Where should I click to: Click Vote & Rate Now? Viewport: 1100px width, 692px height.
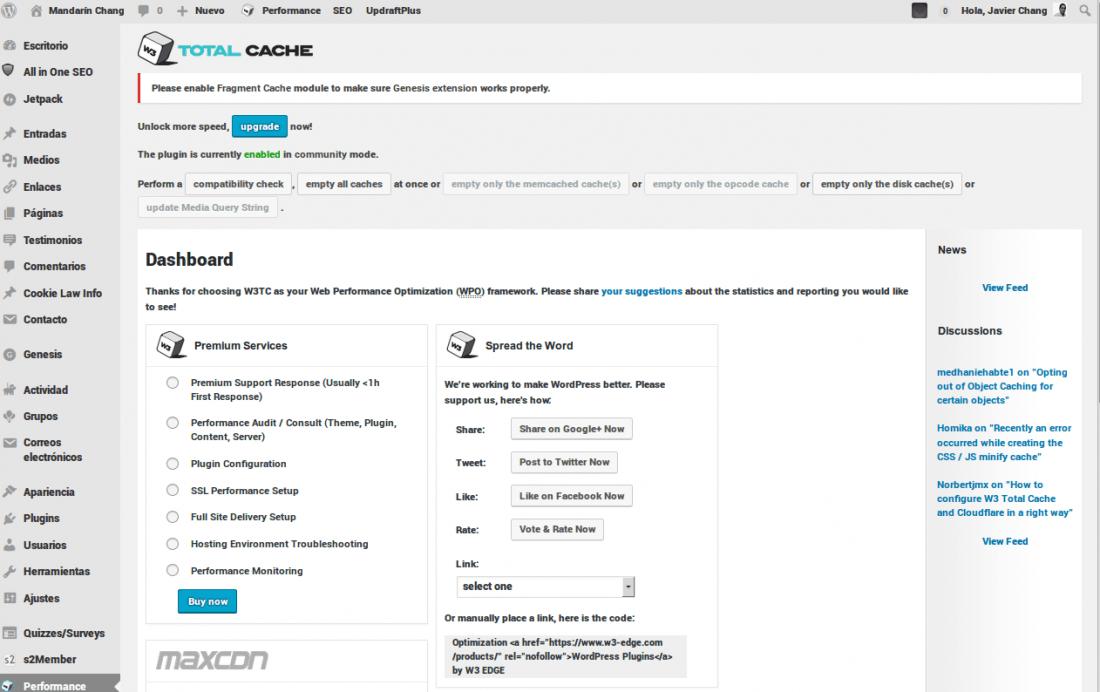(x=557, y=529)
